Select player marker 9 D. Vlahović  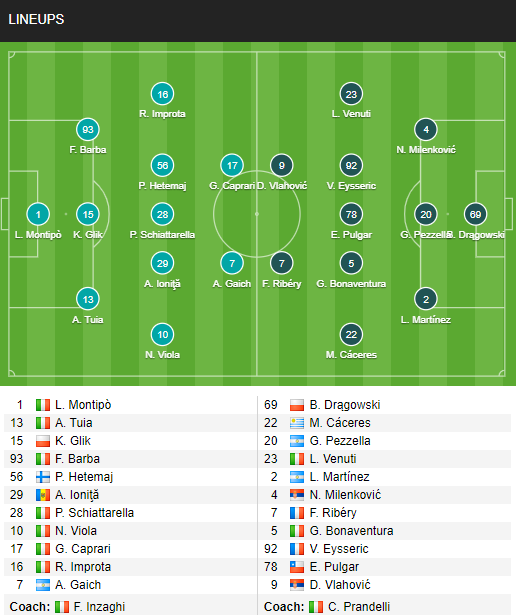282,165
